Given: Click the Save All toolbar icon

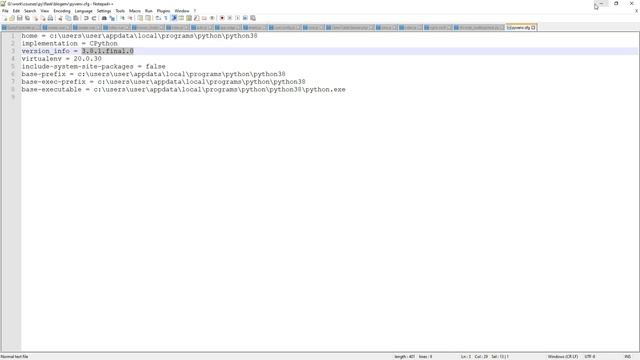Looking at the screenshot, I should point(27,18).
